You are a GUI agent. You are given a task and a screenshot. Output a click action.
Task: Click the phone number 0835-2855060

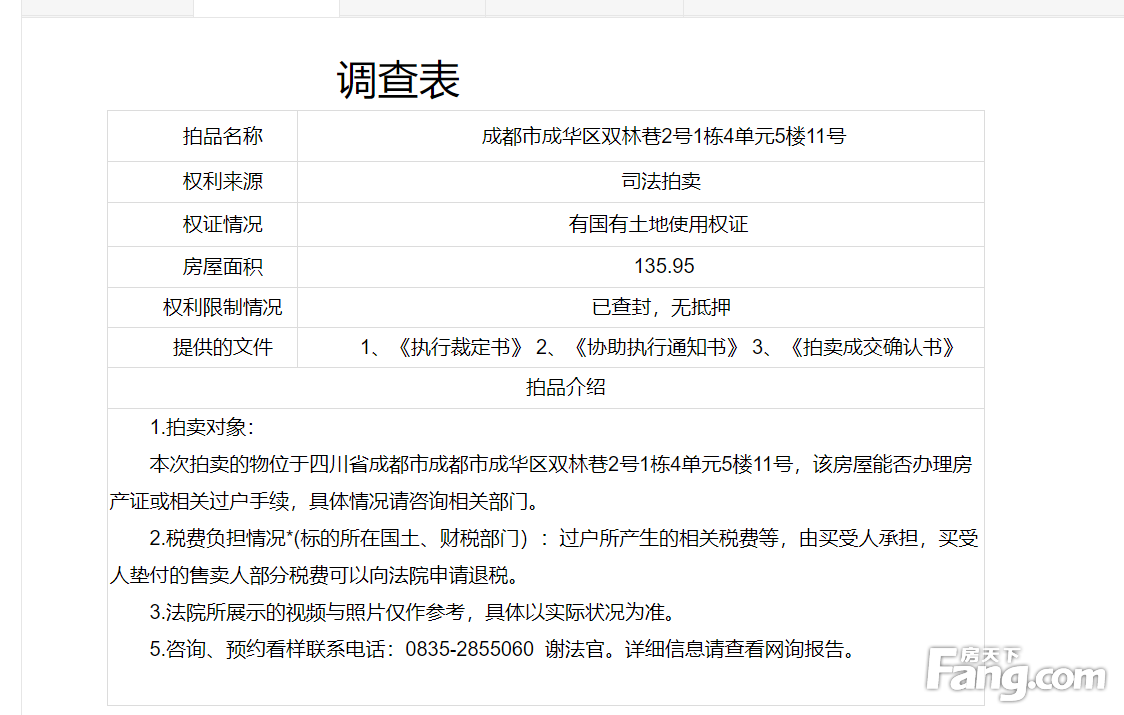tap(469, 649)
